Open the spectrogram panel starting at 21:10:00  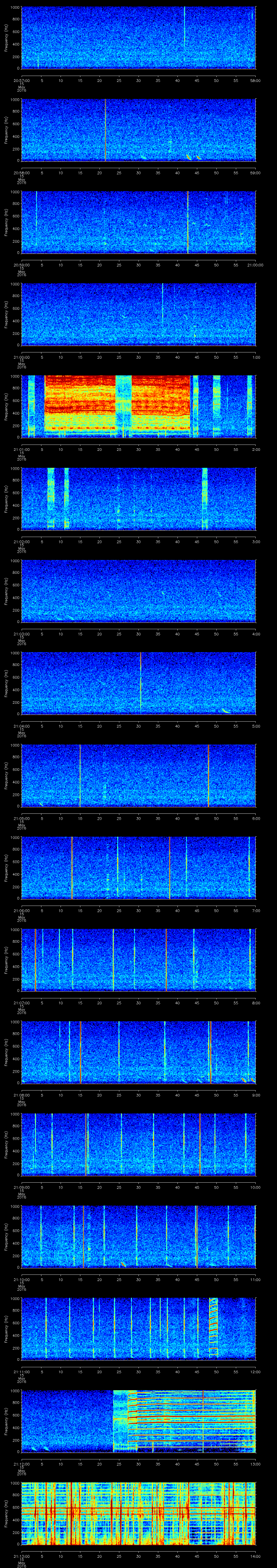click(138, 1237)
